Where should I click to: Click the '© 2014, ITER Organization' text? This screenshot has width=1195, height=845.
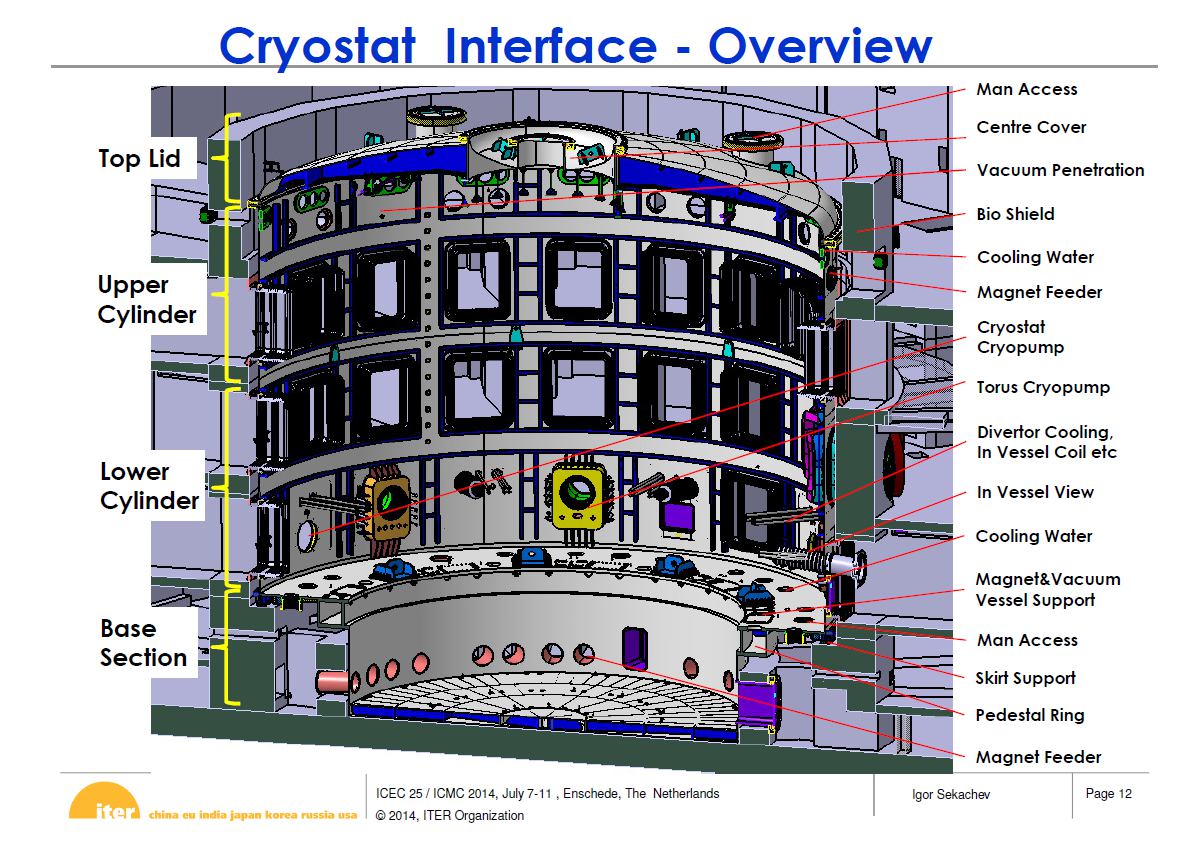pyautogui.click(x=450, y=815)
